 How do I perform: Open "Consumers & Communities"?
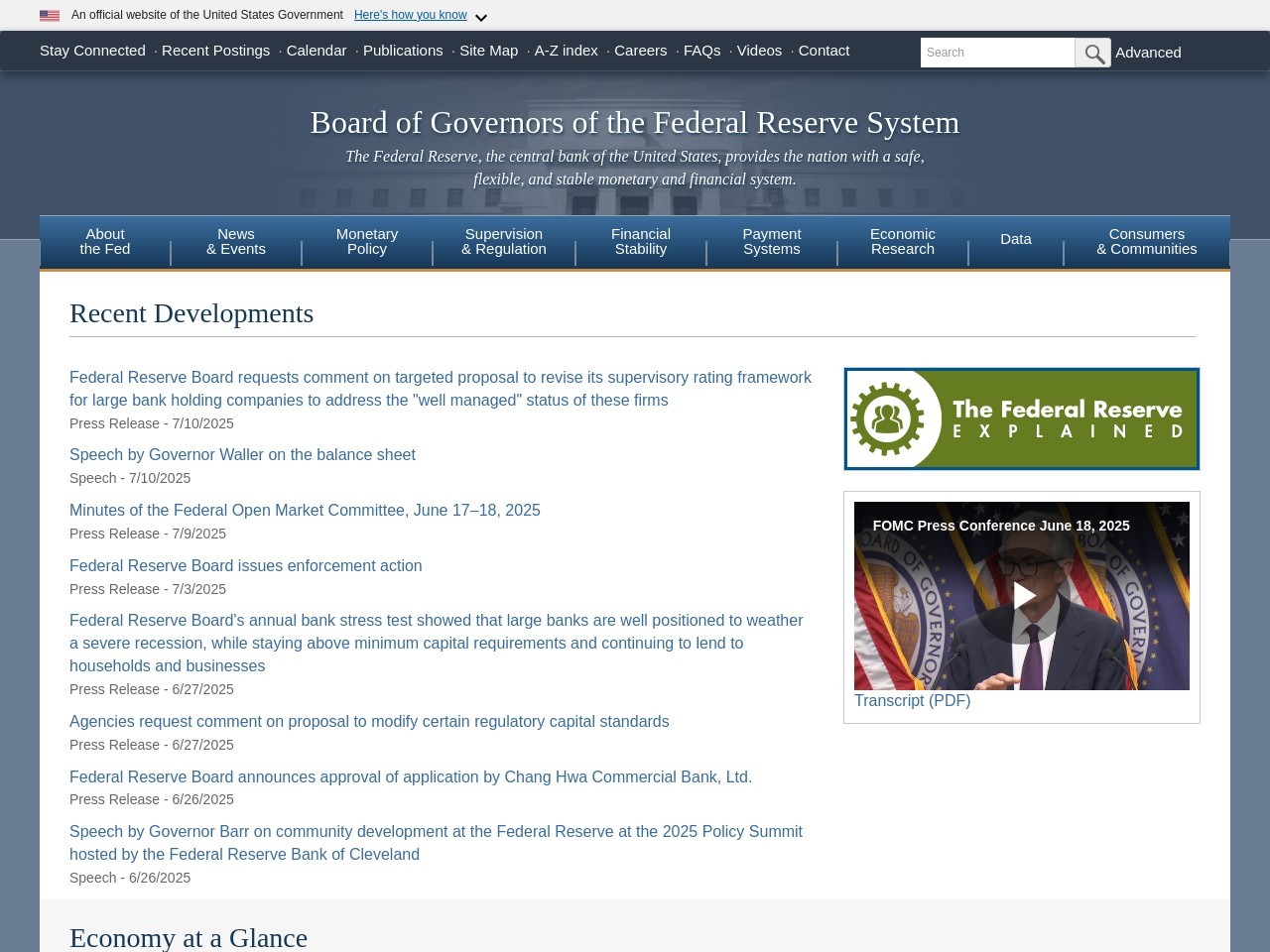pos(1146,241)
